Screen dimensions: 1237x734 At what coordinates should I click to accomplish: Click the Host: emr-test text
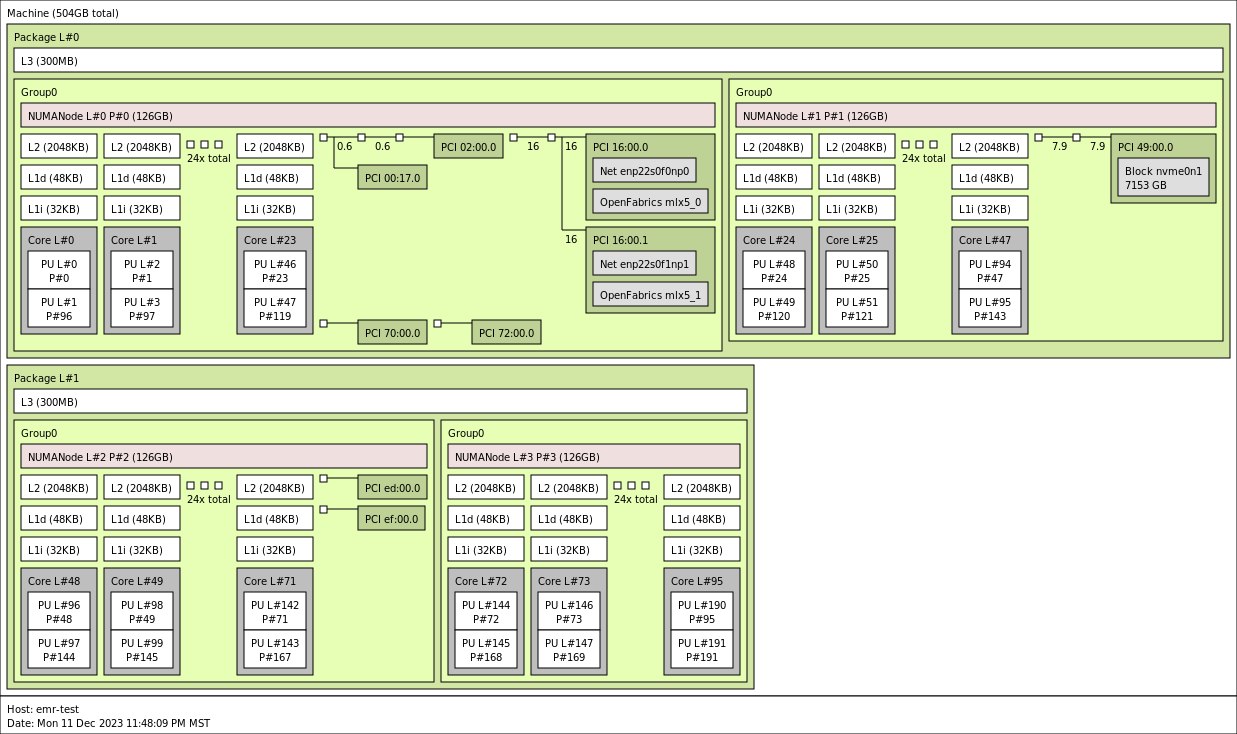(43, 709)
